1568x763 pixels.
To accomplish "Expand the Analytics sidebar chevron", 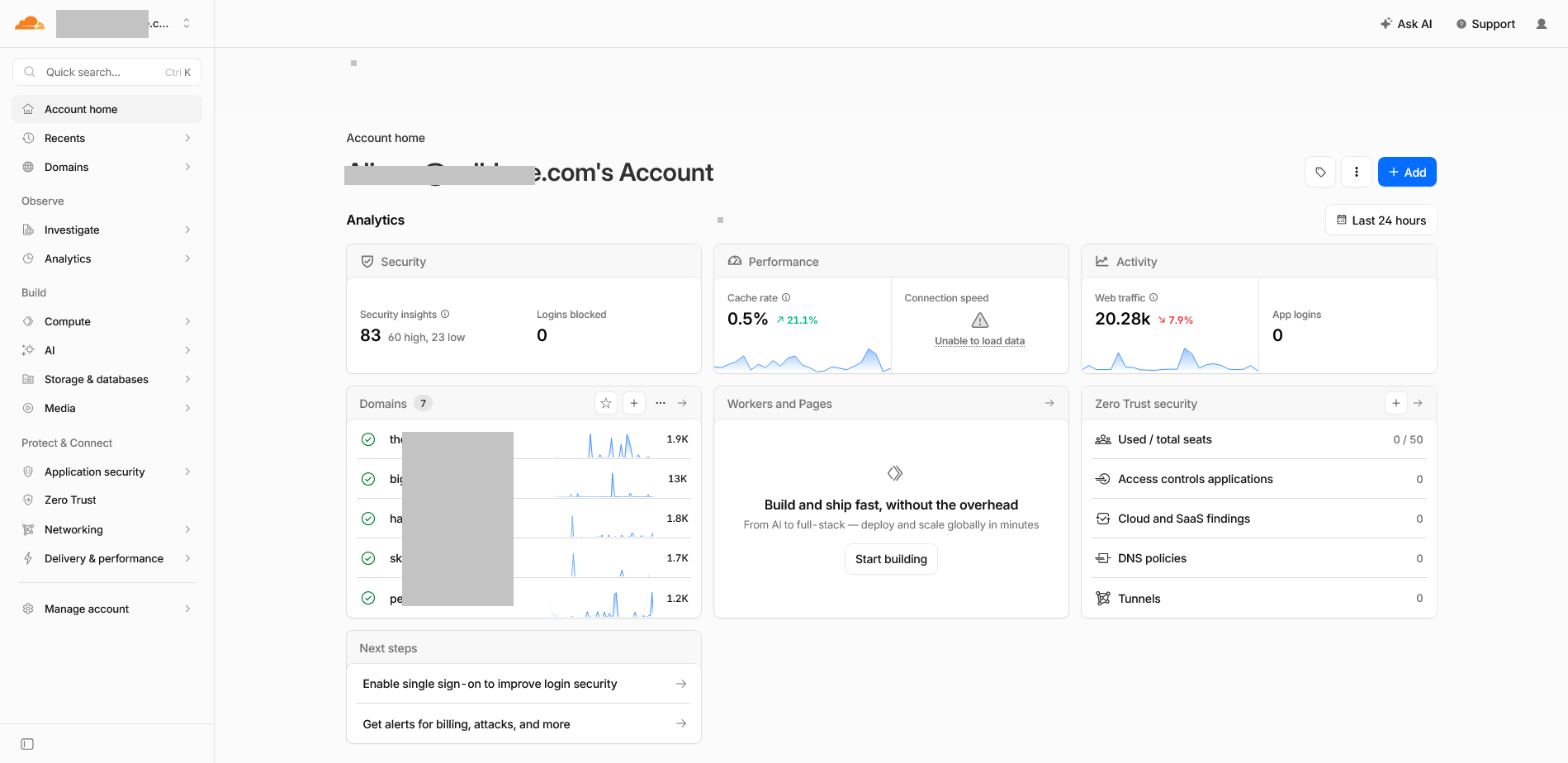I will (188, 258).
